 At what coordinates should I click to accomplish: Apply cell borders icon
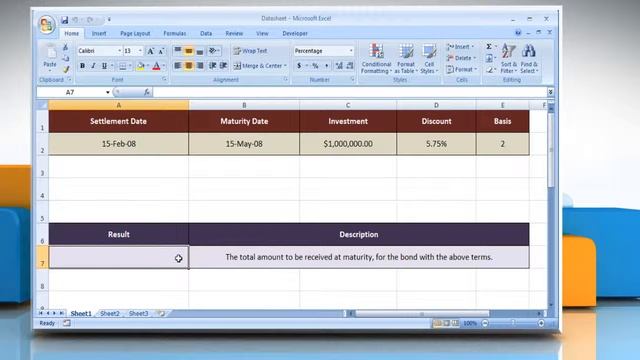pos(122,66)
